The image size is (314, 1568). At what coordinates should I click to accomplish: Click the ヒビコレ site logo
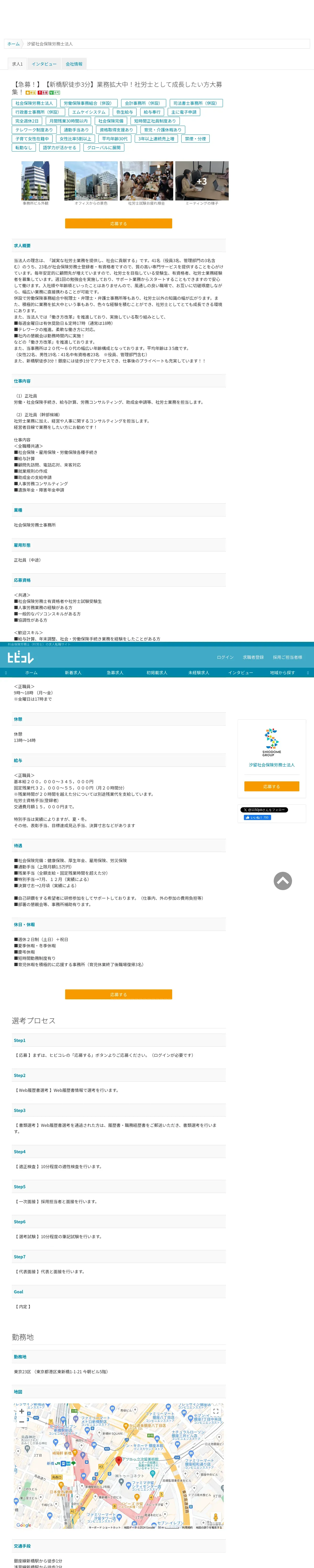[21, 657]
